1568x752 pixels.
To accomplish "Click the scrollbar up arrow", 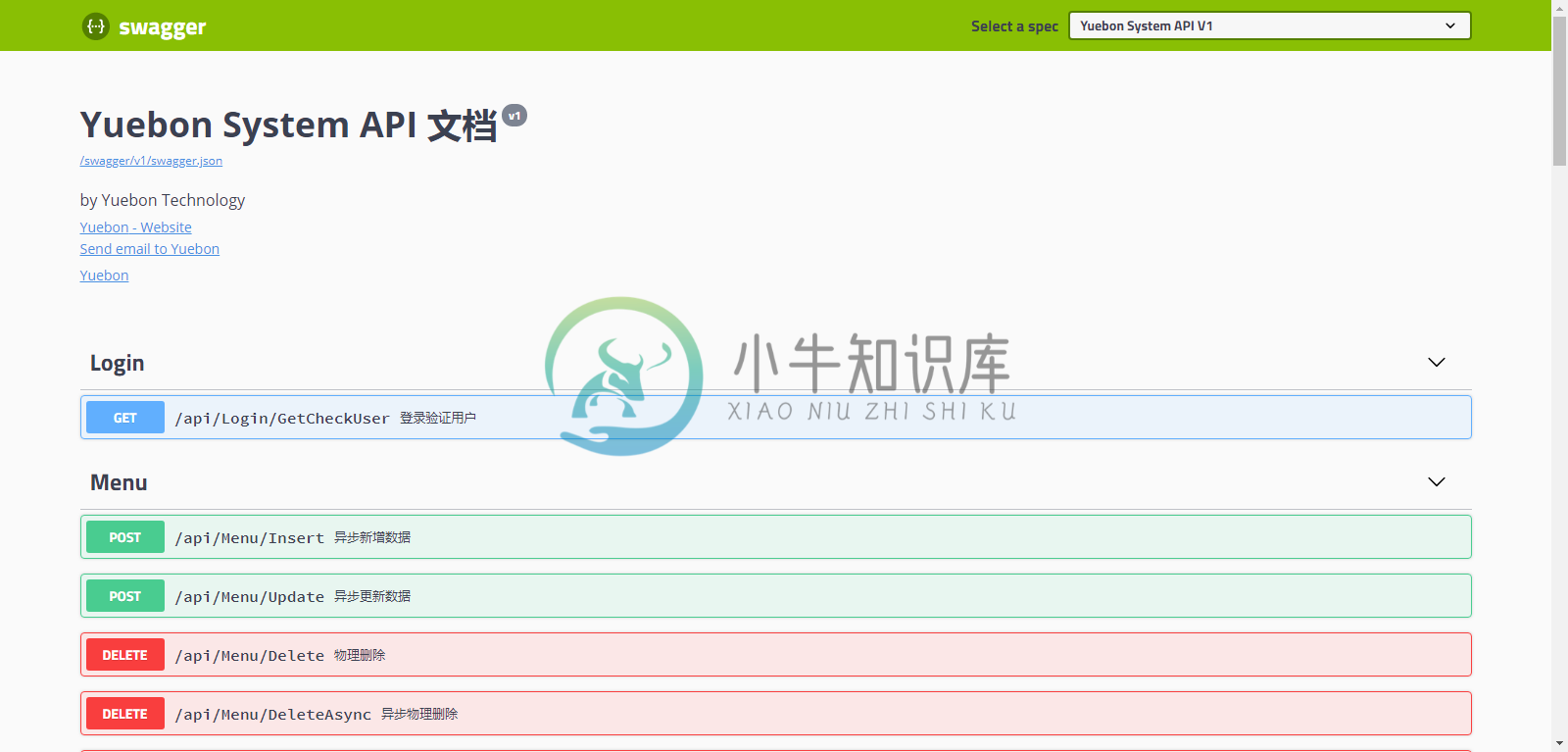I will 1559,8.
